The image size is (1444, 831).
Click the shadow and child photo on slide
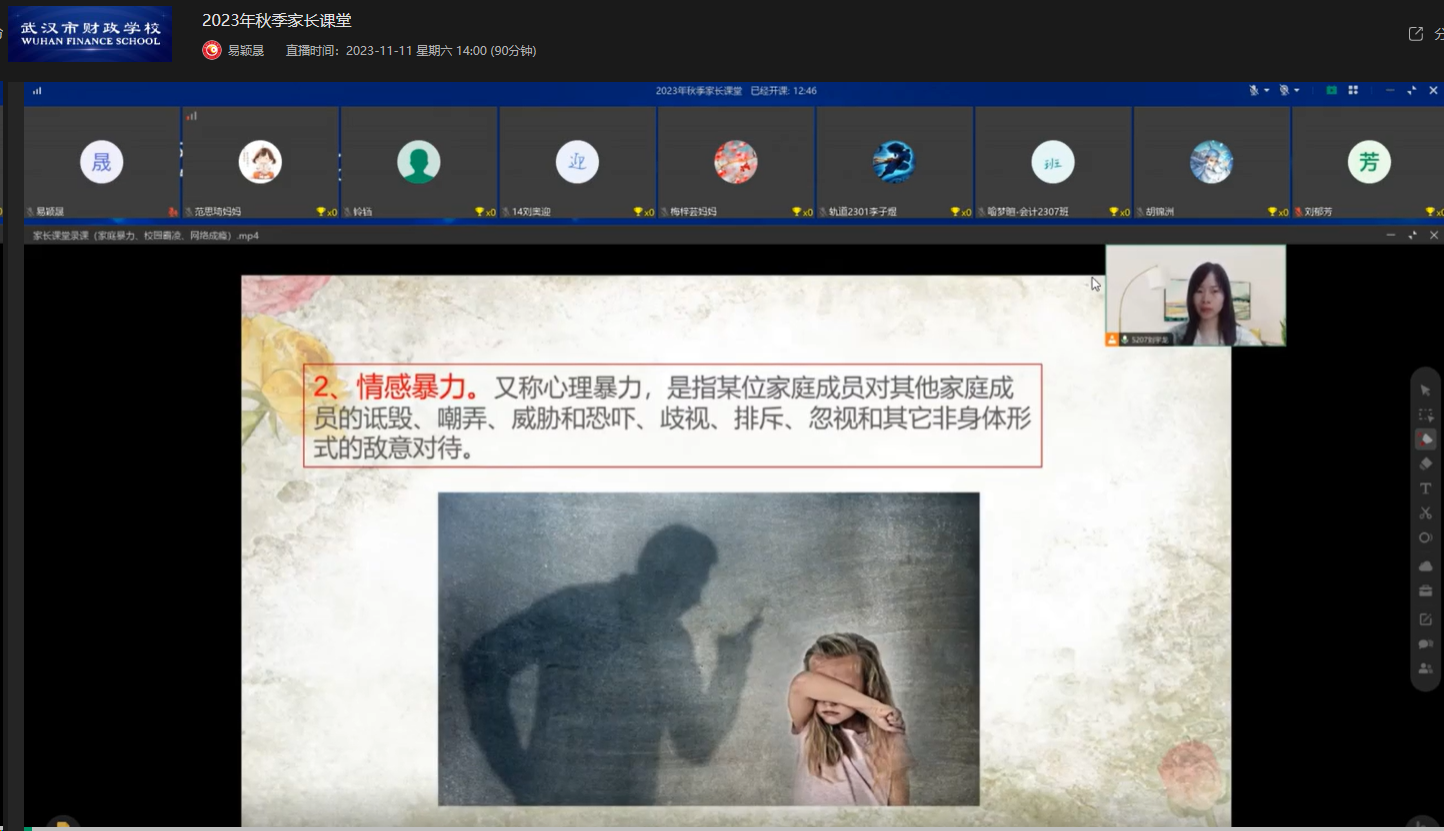coord(709,649)
